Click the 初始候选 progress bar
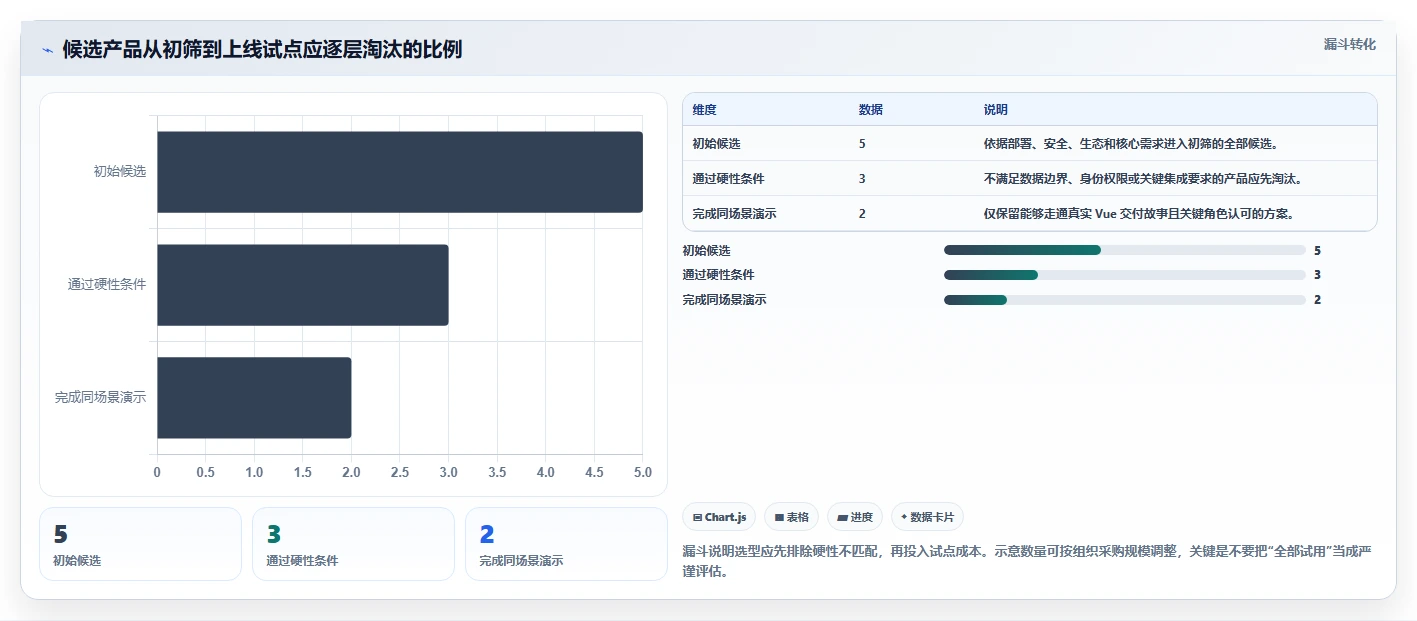This screenshot has height=621, width=1417. pos(1125,250)
